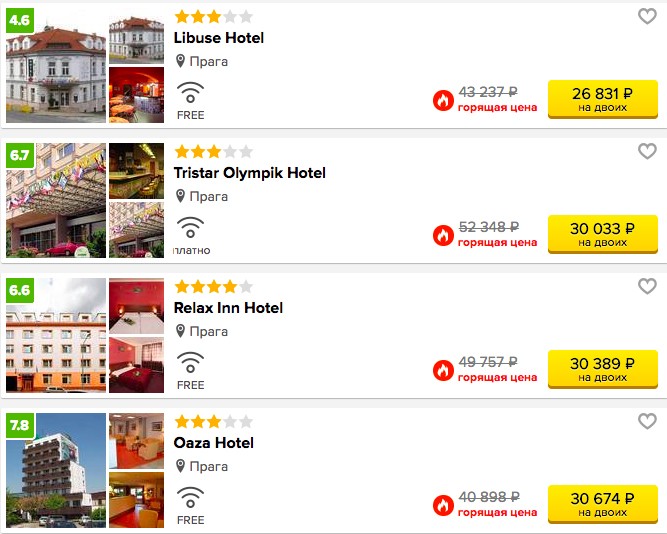Click the Прага location pin for Oaza Hotel
The width and height of the screenshot is (667, 534).
180,466
